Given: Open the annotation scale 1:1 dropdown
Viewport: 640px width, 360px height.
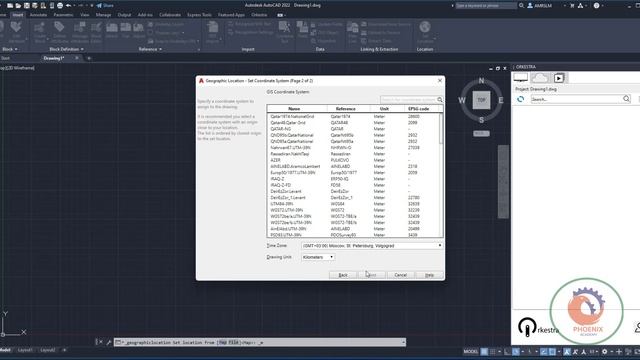Looking at the screenshot, I should (593, 351).
